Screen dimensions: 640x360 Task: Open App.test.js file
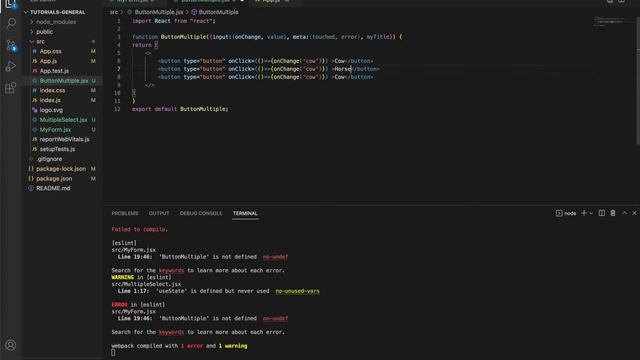[x=54, y=71]
